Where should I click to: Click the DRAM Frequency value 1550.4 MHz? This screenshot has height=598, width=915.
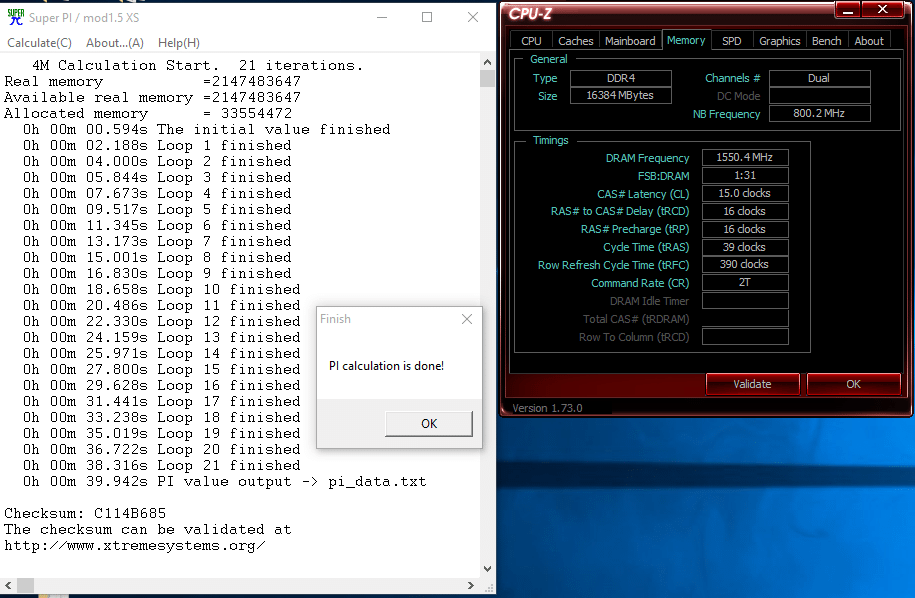point(745,158)
